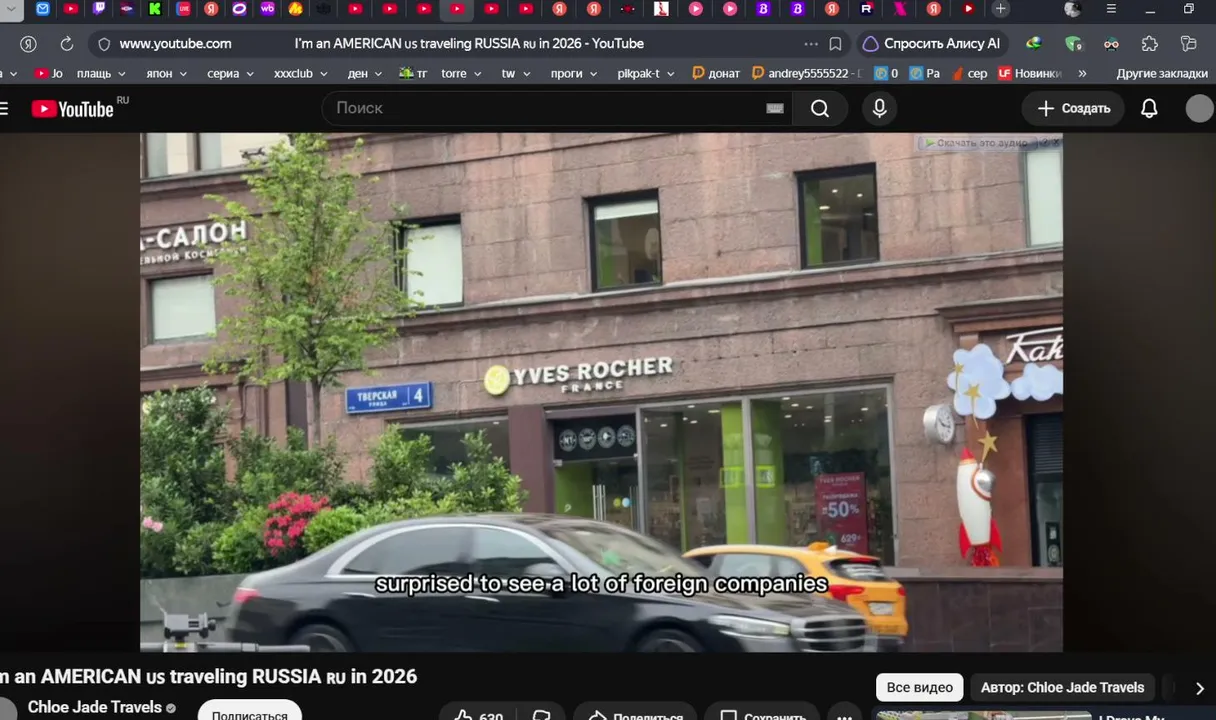
Task: Open the 'Новинки' bookmark
Action: (1029, 74)
